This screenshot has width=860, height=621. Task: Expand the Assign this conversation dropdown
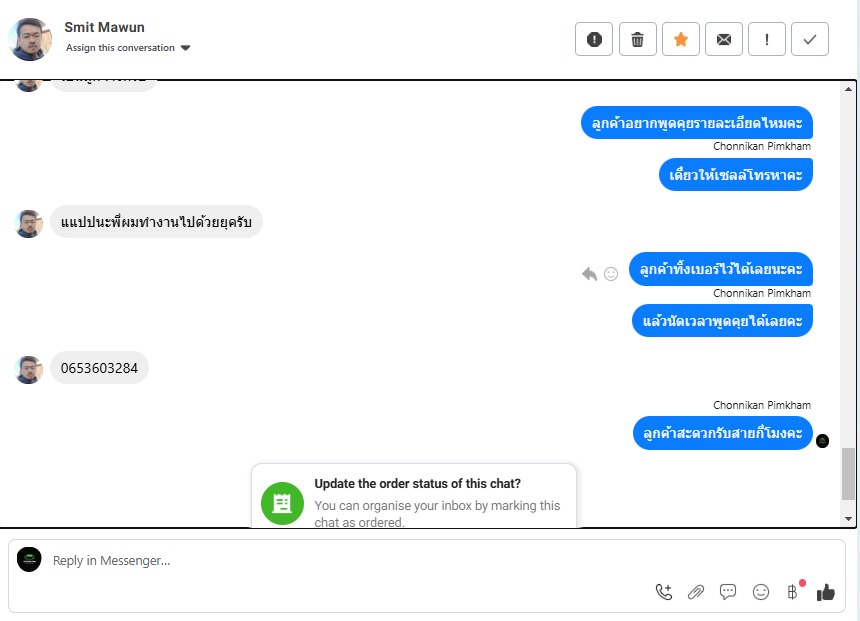(128, 48)
